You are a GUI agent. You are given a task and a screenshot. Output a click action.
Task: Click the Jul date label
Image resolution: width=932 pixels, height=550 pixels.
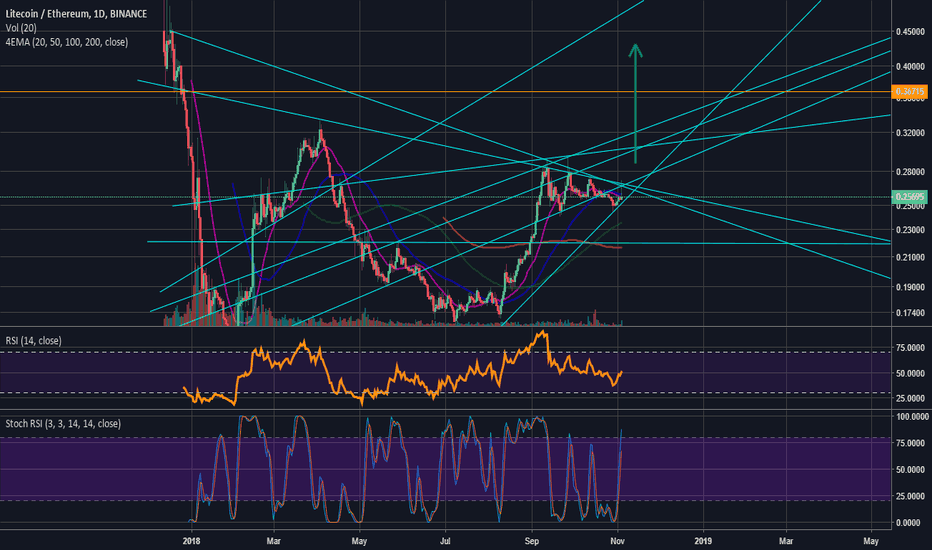(x=445, y=541)
